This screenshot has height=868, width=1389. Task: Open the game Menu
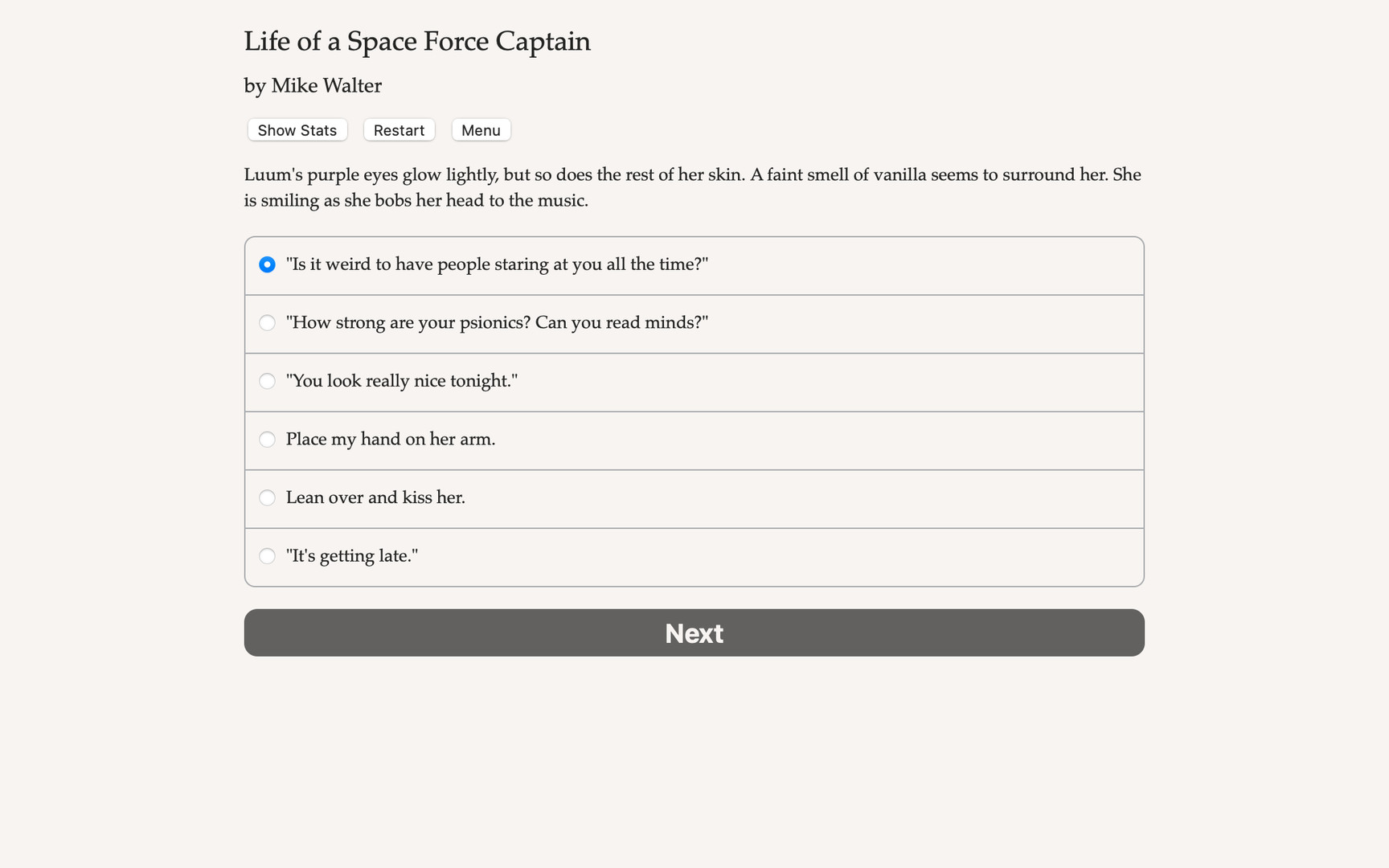[481, 129]
